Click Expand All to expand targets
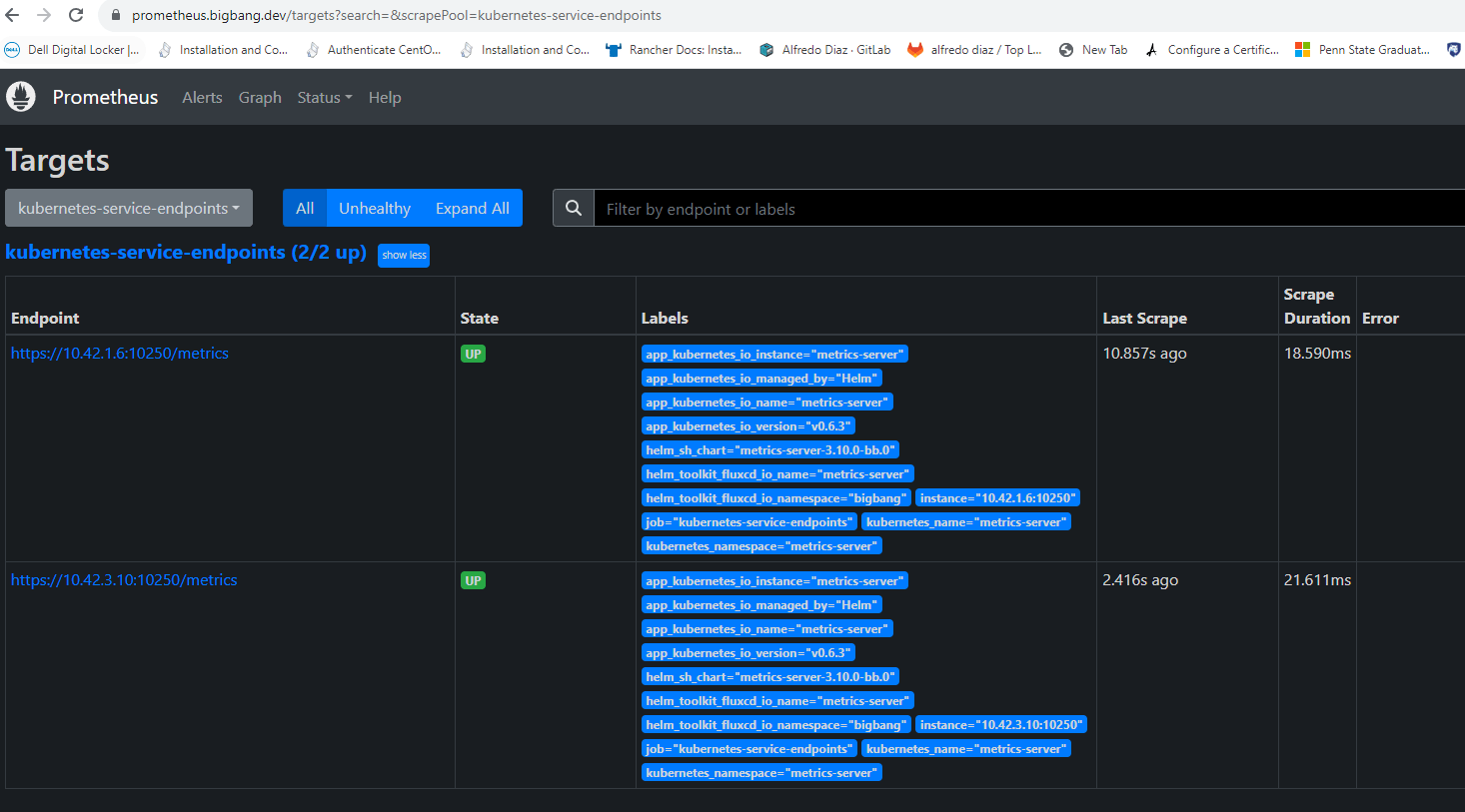The width and height of the screenshot is (1465, 812). tap(472, 208)
